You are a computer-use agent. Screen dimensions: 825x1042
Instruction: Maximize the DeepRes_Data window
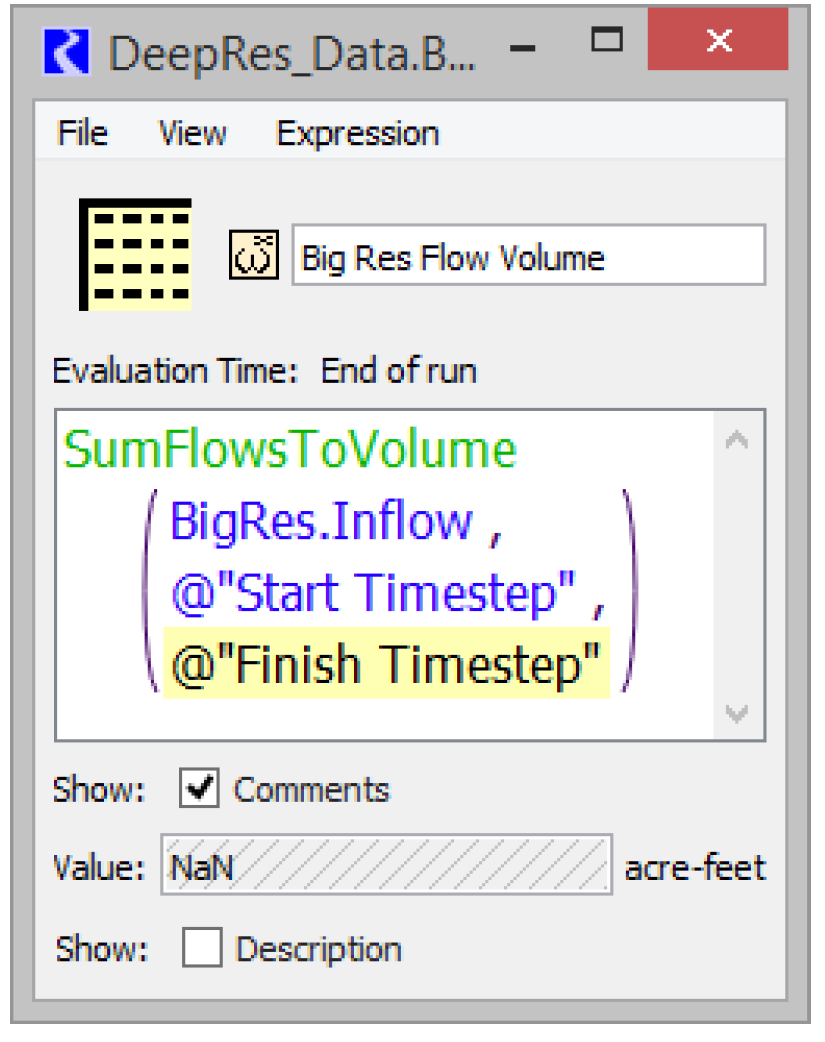point(606,42)
